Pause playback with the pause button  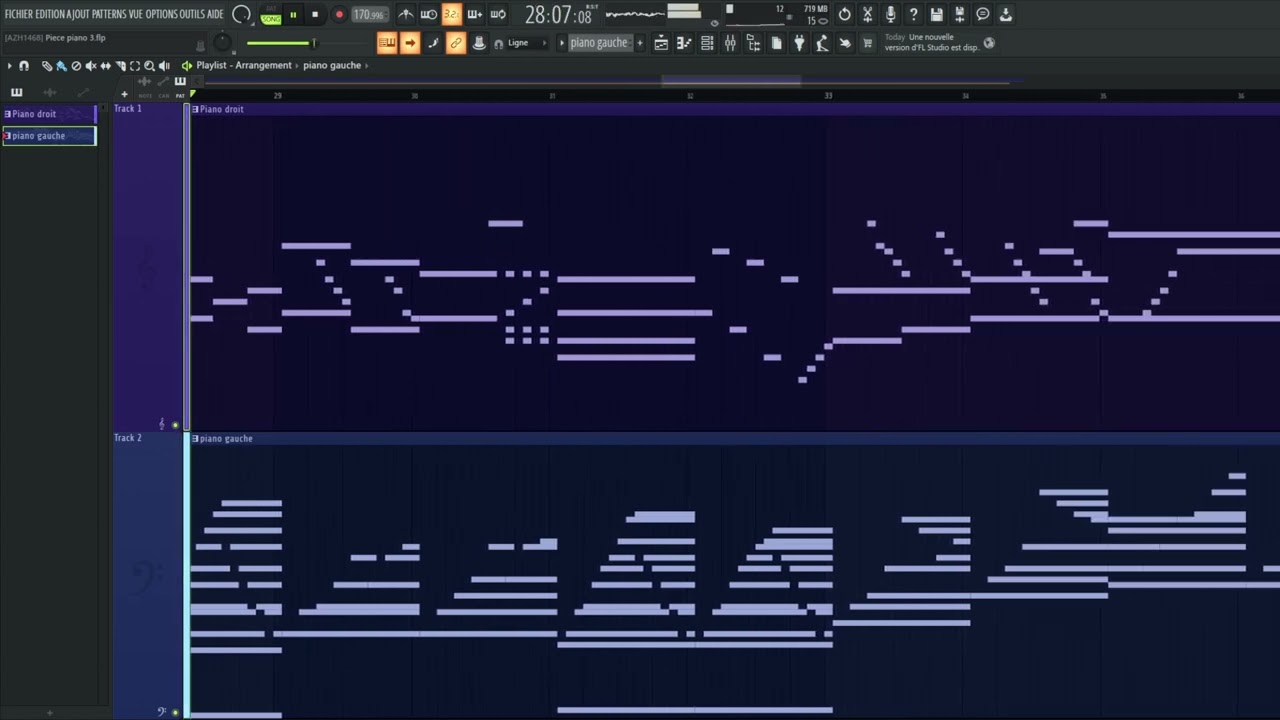293,15
